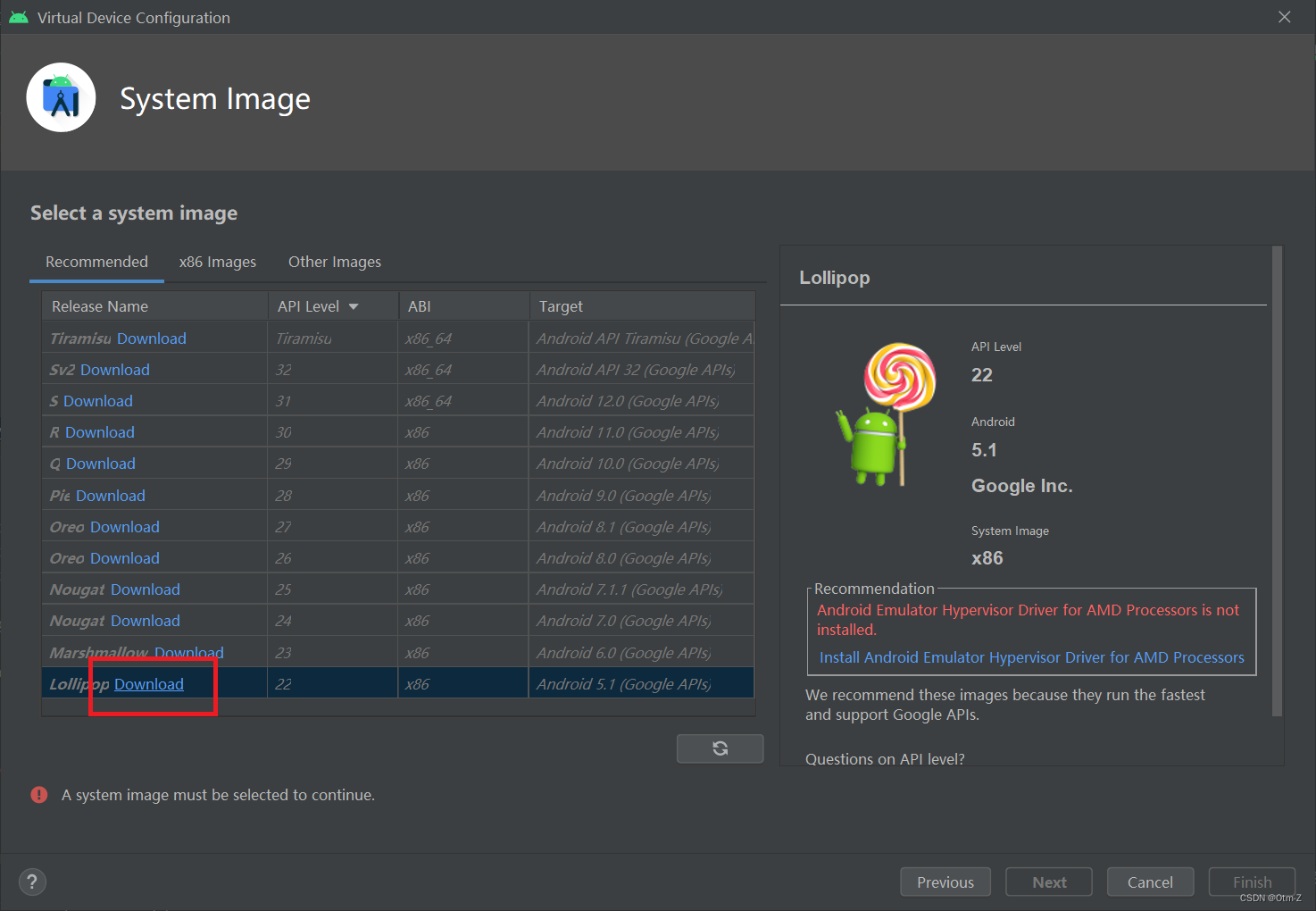
Task: Download the Oreo API 27 image
Action: tap(125, 527)
